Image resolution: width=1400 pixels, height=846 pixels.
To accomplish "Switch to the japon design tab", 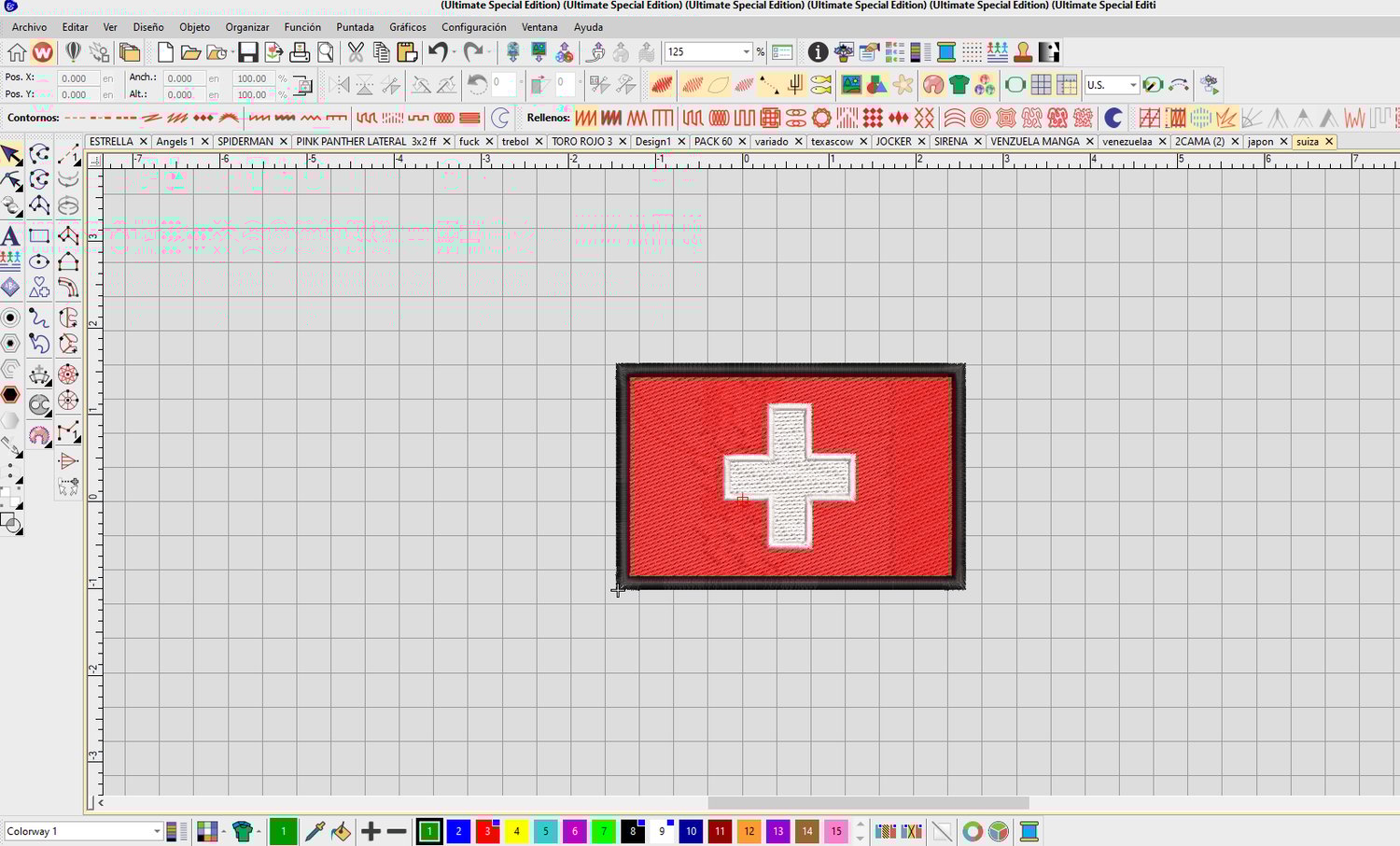I will pos(1261,142).
